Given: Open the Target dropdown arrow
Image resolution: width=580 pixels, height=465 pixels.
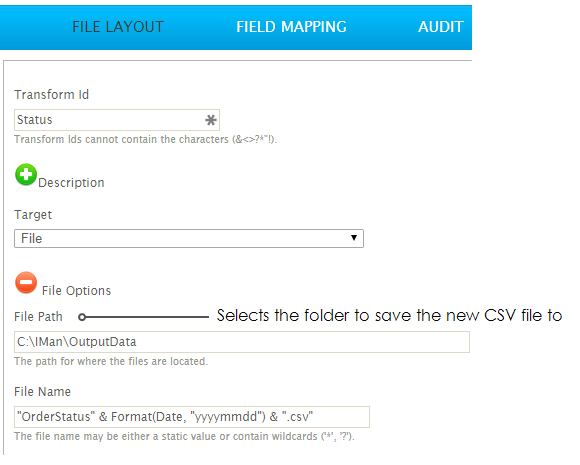Looking at the screenshot, I should point(354,238).
